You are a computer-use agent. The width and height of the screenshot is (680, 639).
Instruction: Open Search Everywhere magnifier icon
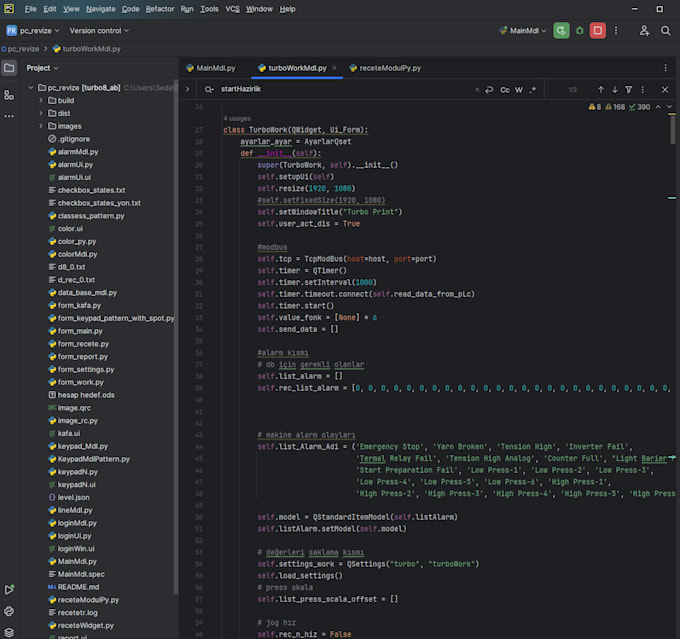[666, 30]
